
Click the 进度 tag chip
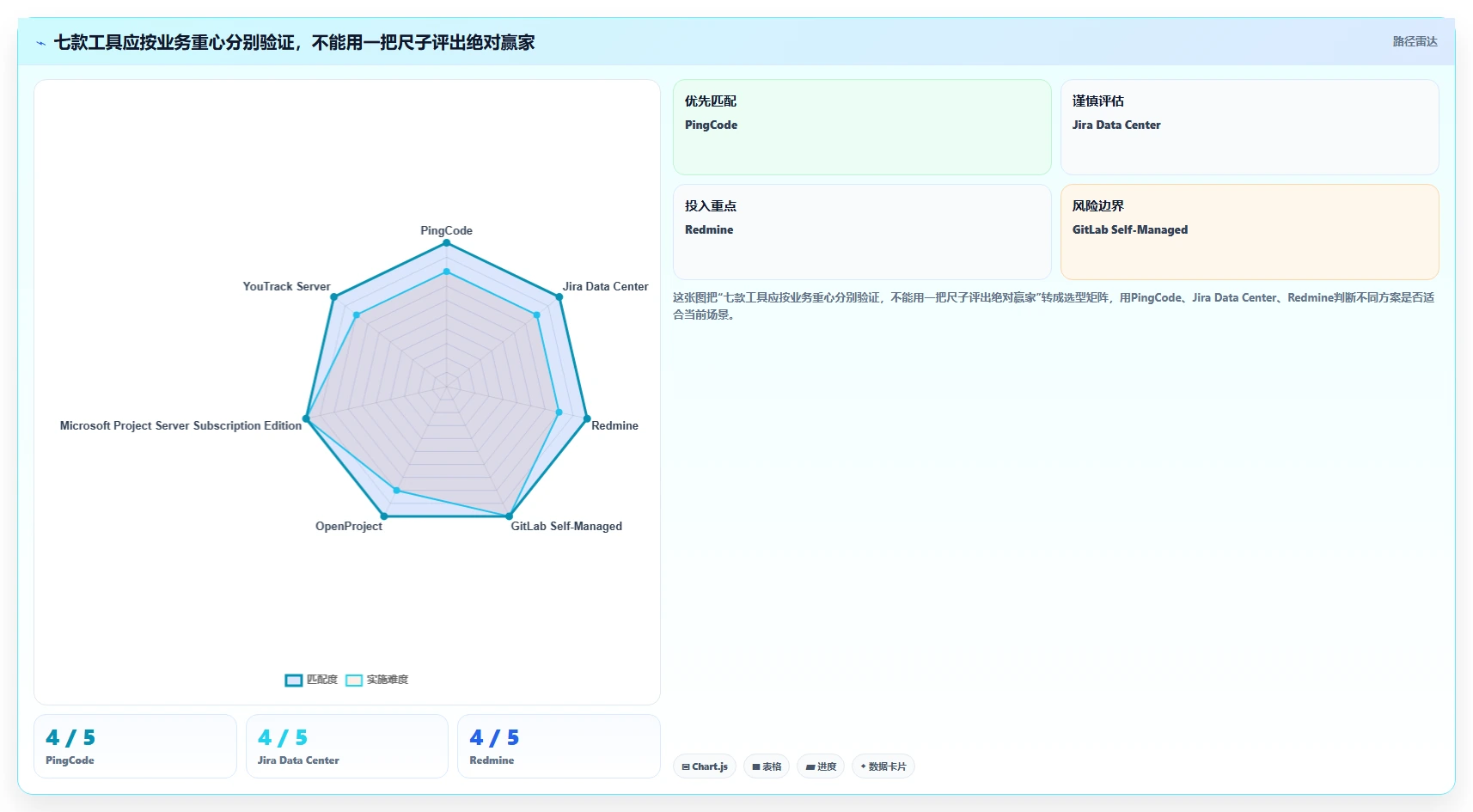click(821, 766)
